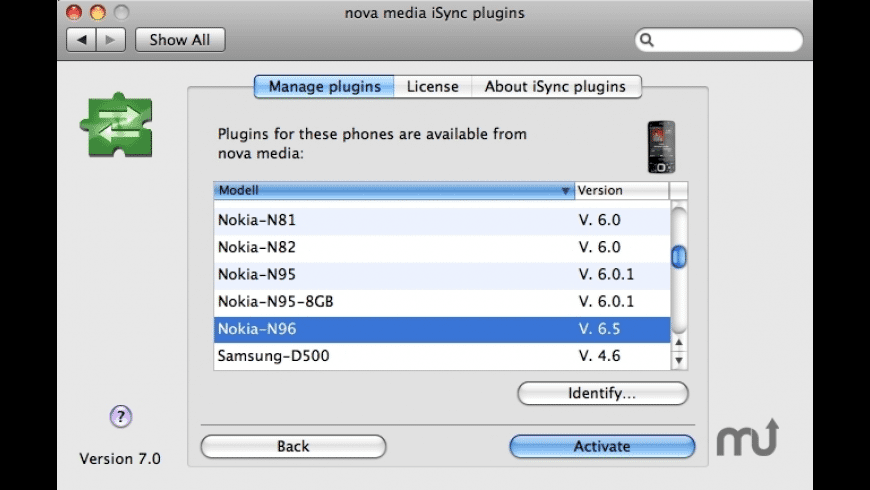870x490 pixels.
Task: Click the Show All button
Action: [x=180, y=40]
